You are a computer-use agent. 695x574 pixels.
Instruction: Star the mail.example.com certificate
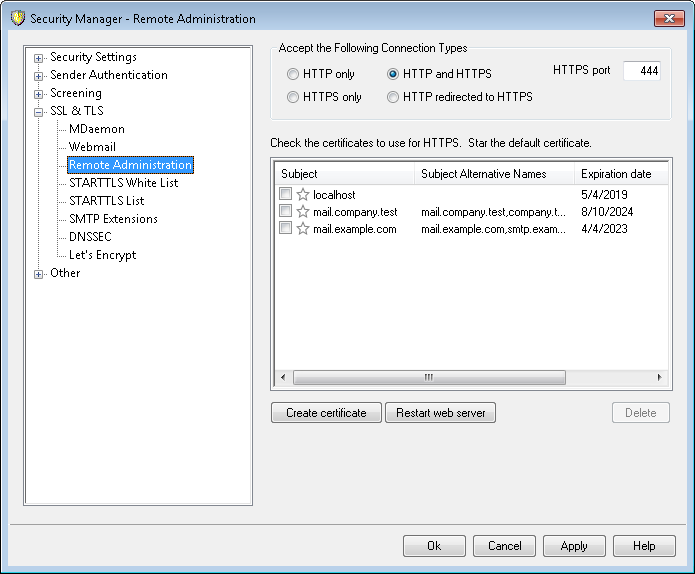tap(303, 229)
